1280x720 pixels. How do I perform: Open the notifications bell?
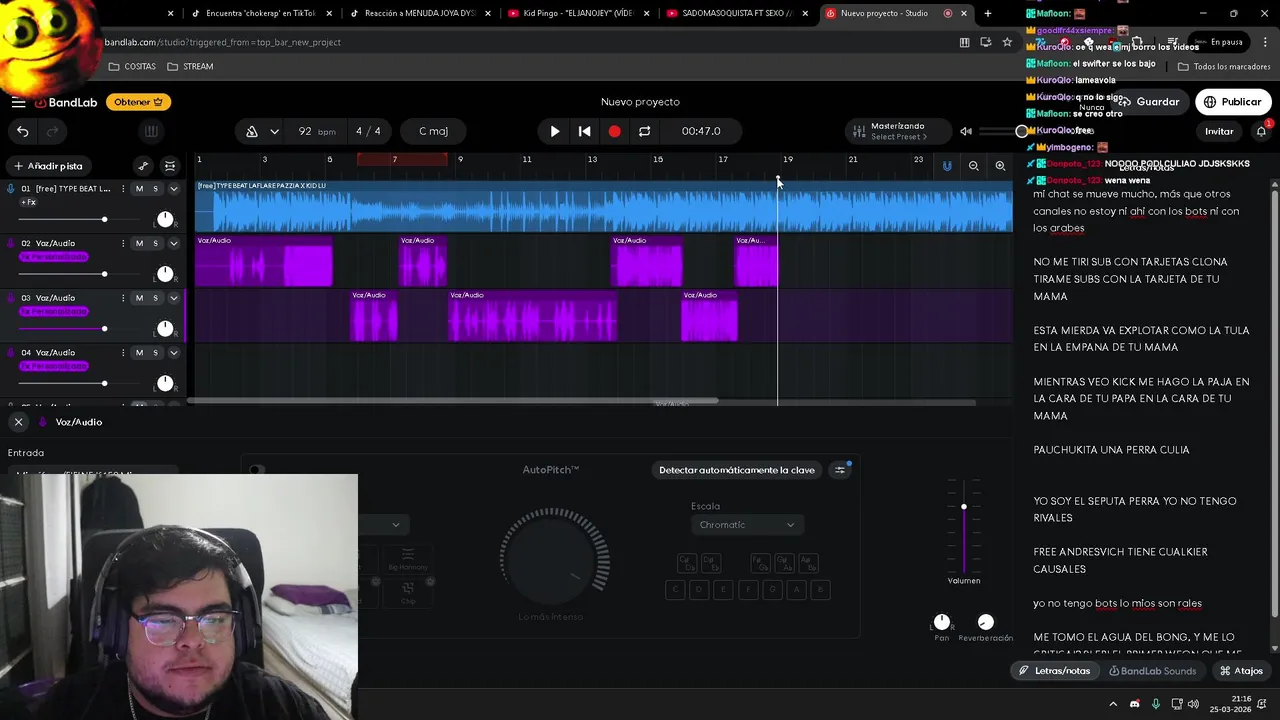1261,131
